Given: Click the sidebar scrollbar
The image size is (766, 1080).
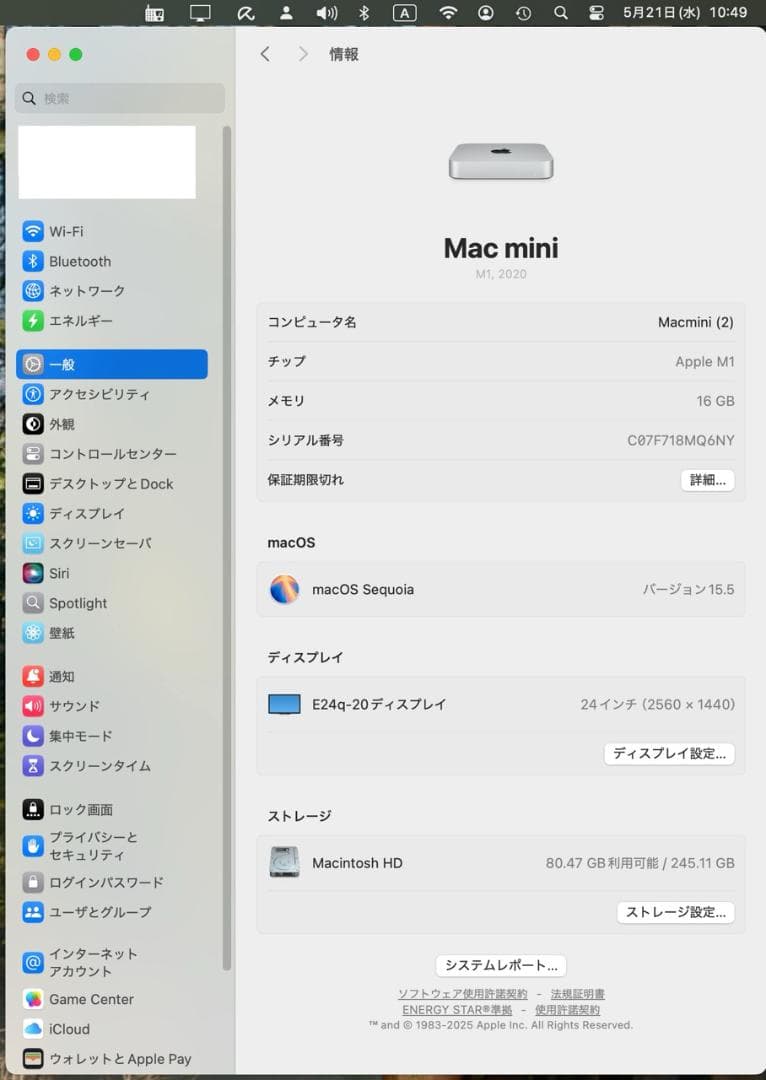Looking at the screenshot, I should point(227,548).
